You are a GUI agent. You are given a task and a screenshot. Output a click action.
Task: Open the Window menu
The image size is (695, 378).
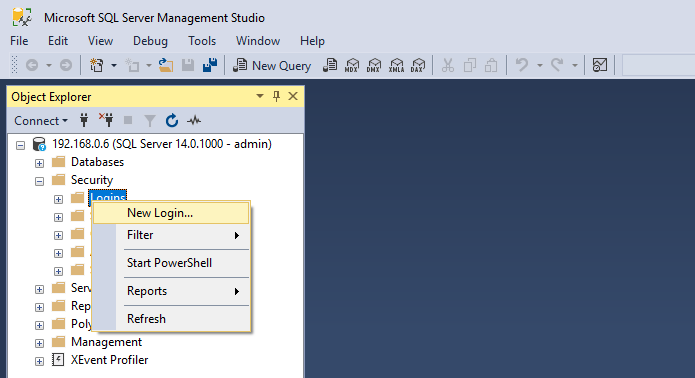(258, 41)
